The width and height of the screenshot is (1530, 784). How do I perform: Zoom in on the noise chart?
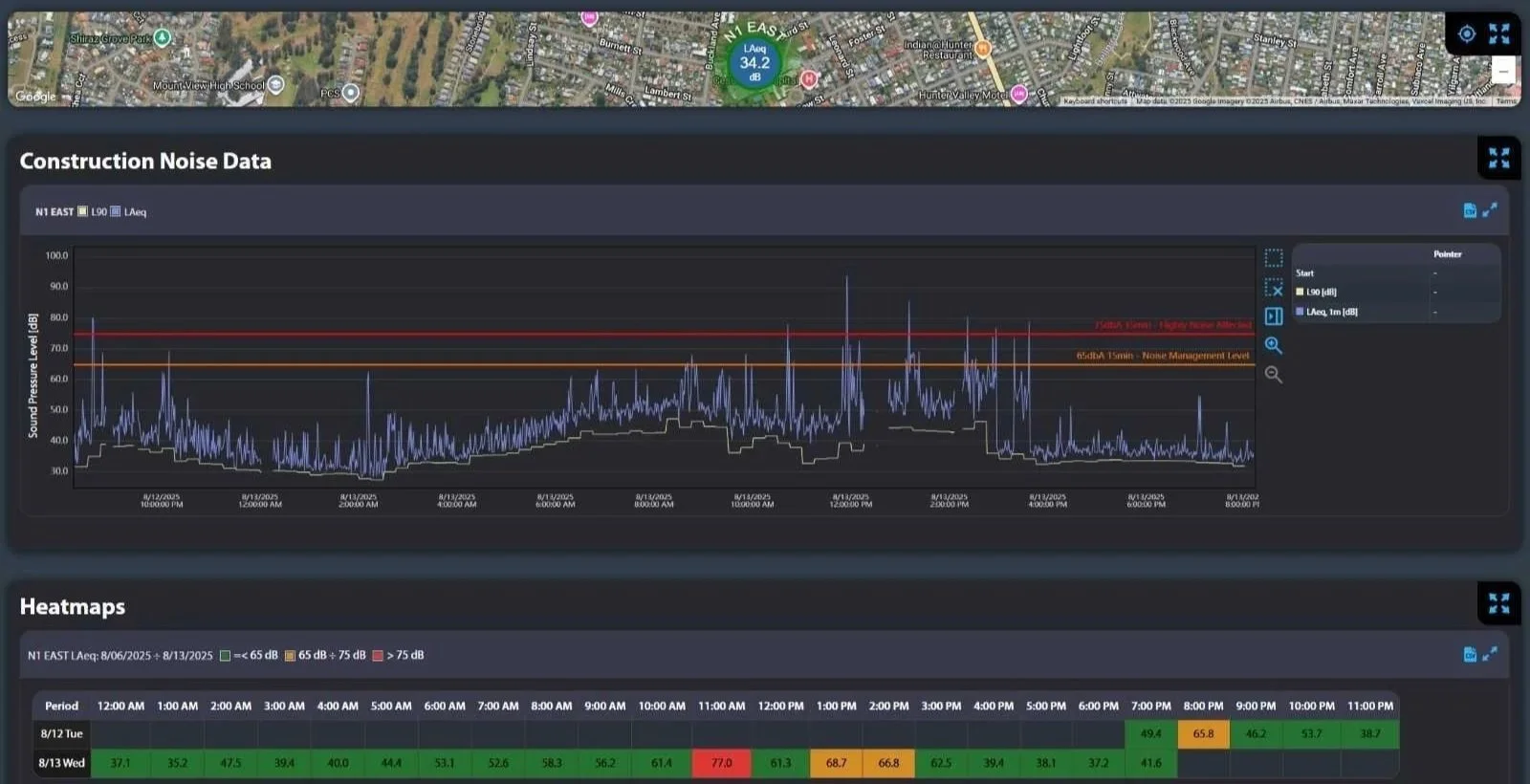coord(1274,345)
